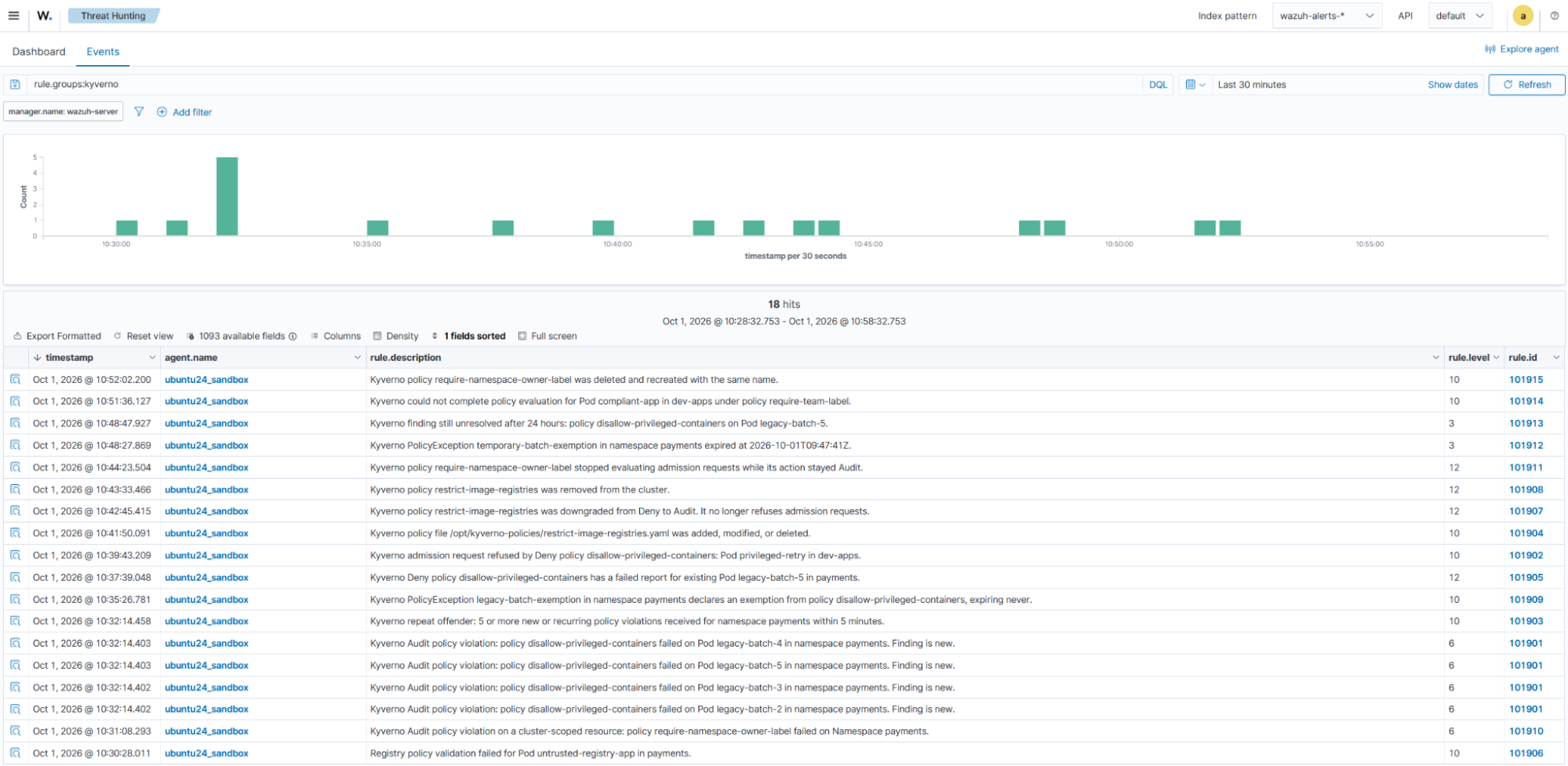The image size is (1568, 766).
Task: Toggle DQL query language switch
Action: [x=1158, y=85]
